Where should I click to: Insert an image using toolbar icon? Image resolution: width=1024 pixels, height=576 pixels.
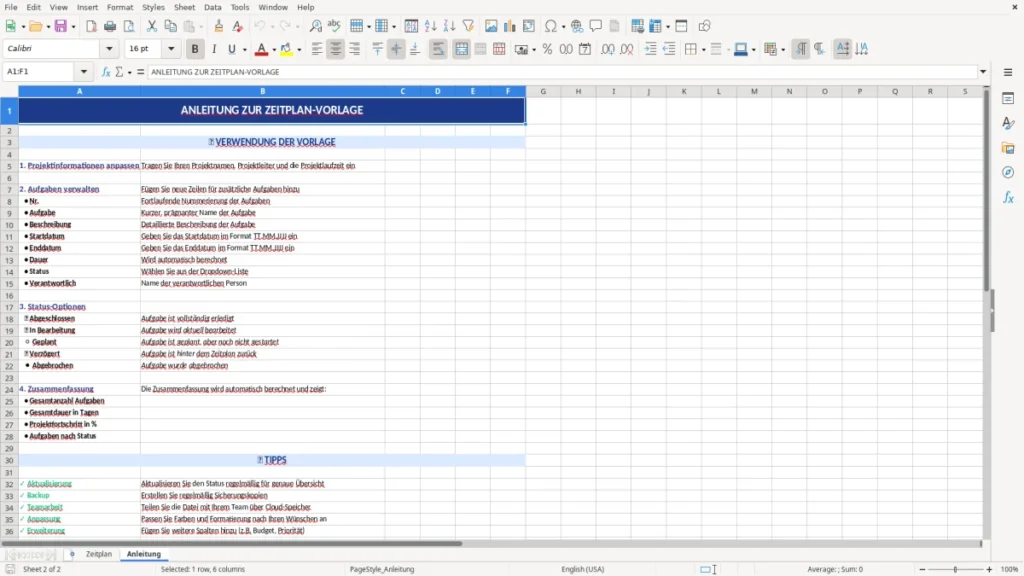[491, 26]
